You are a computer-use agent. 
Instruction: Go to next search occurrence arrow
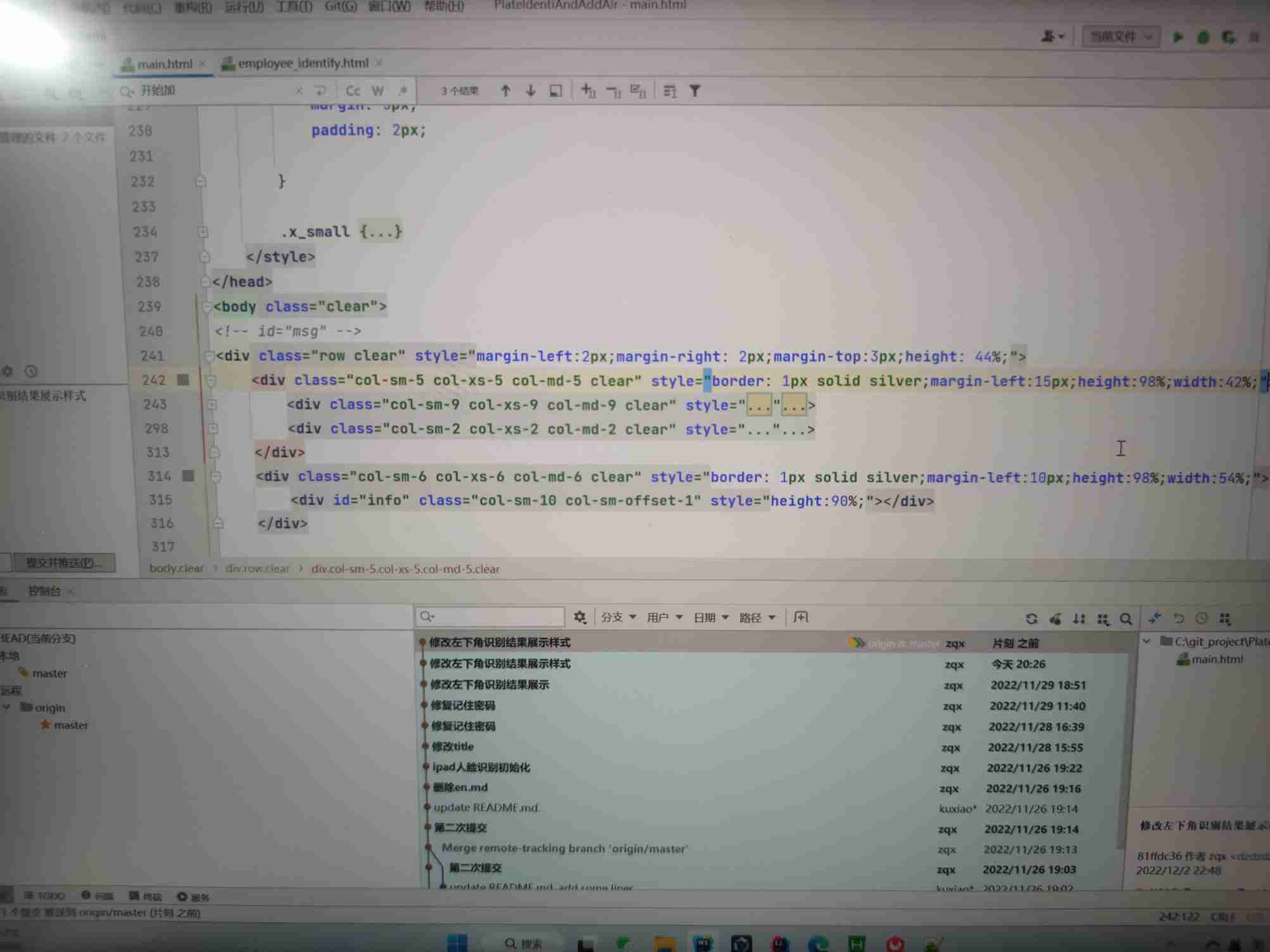pyautogui.click(x=531, y=91)
